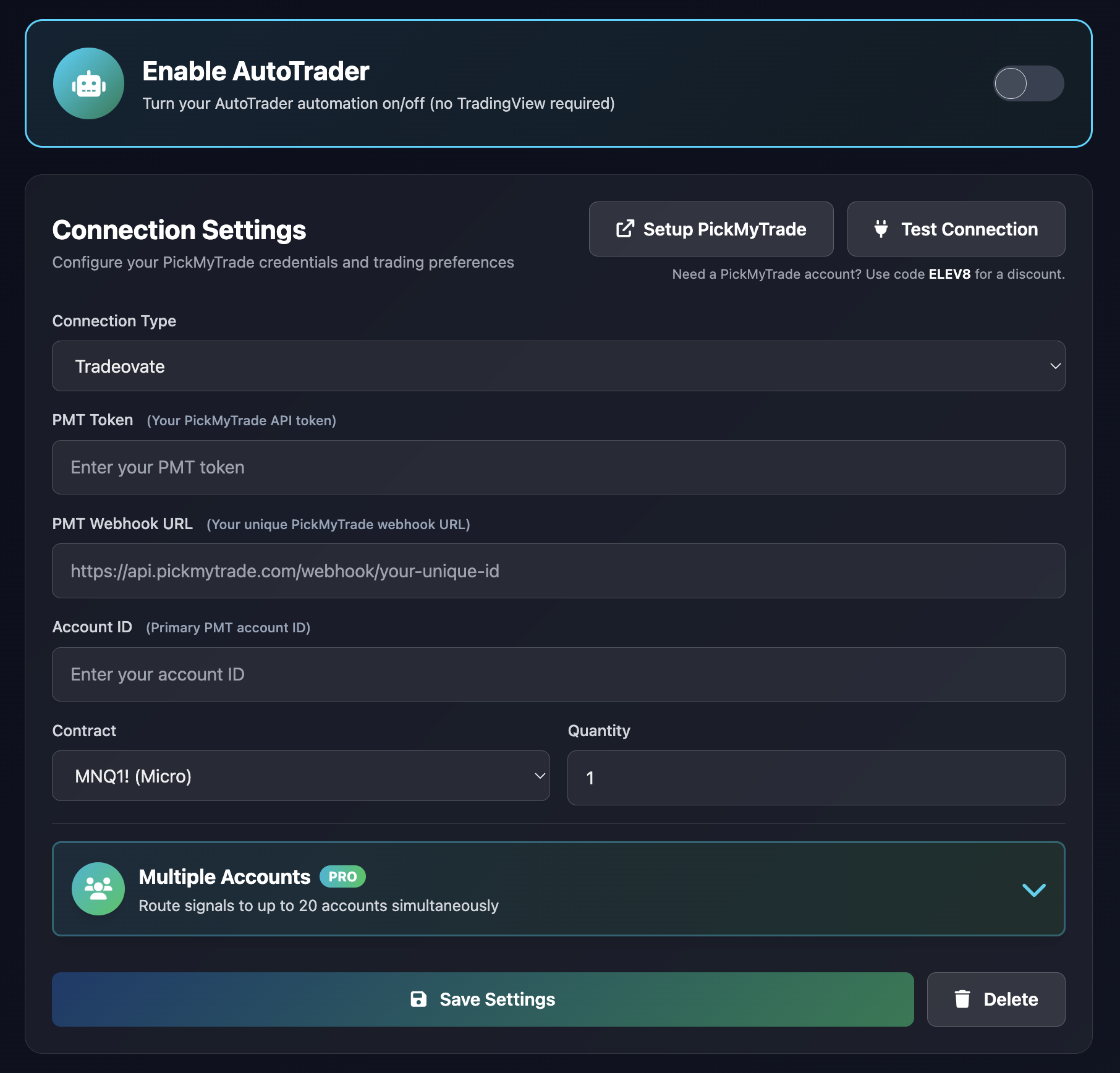Click the external-link icon on Setup PickMyTrade

(x=626, y=229)
